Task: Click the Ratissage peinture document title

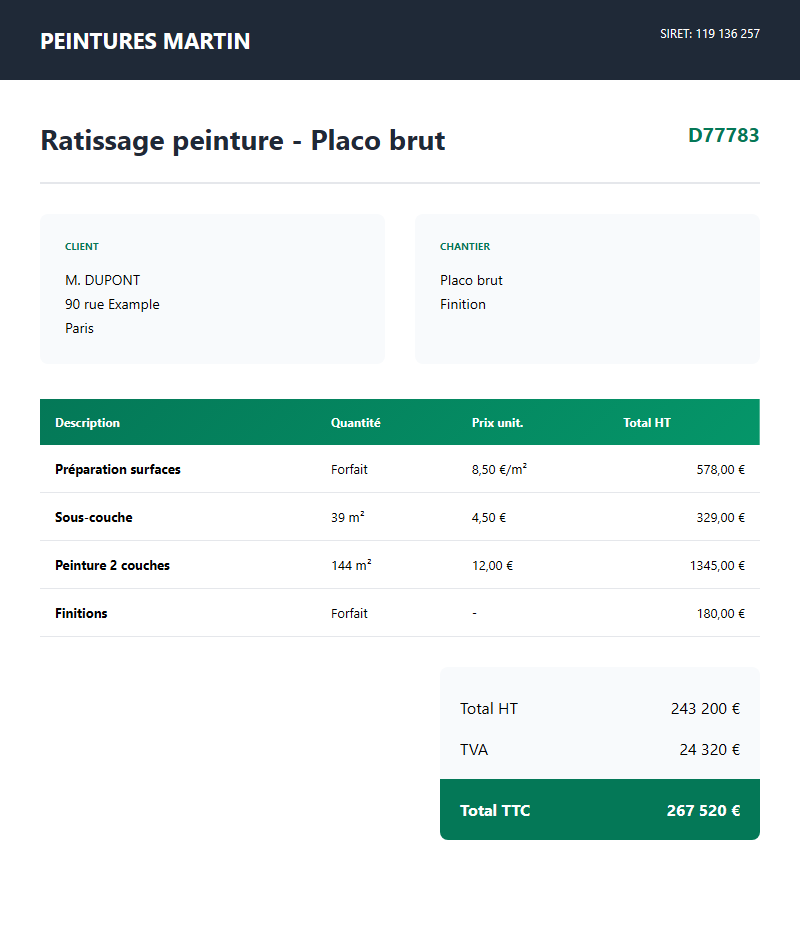Action: point(242,140)
